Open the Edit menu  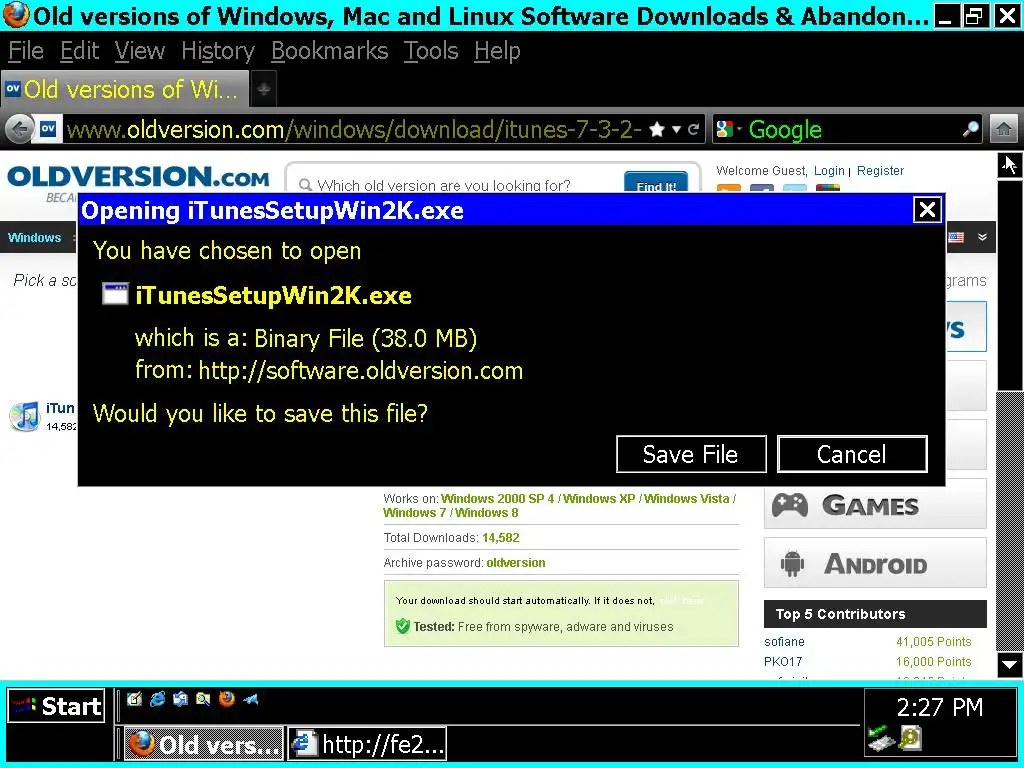(79, 51)
